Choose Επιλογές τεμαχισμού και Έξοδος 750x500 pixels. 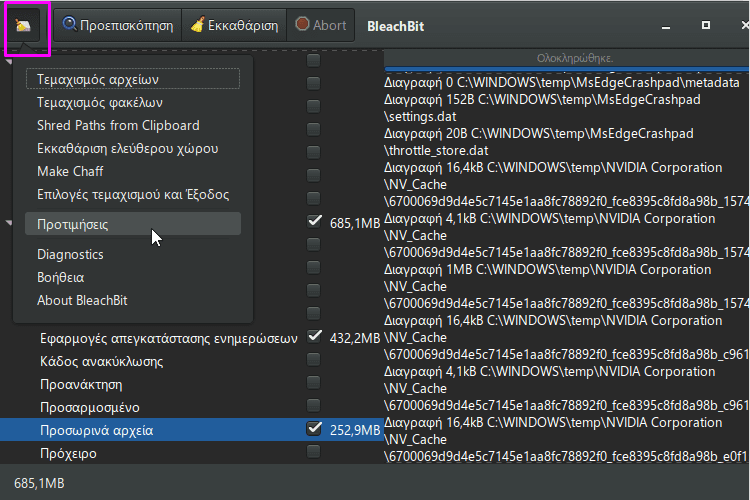132,194
